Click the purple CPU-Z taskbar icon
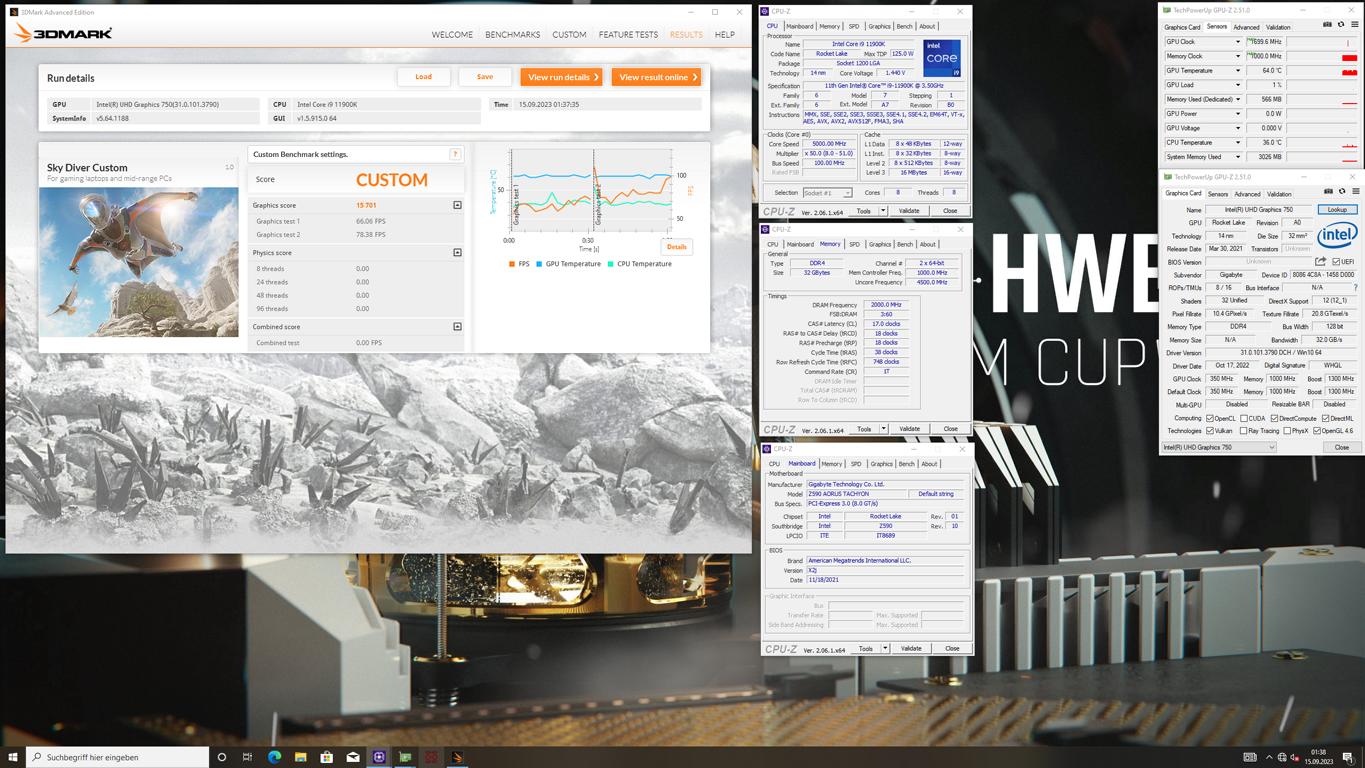 [379, 757]
